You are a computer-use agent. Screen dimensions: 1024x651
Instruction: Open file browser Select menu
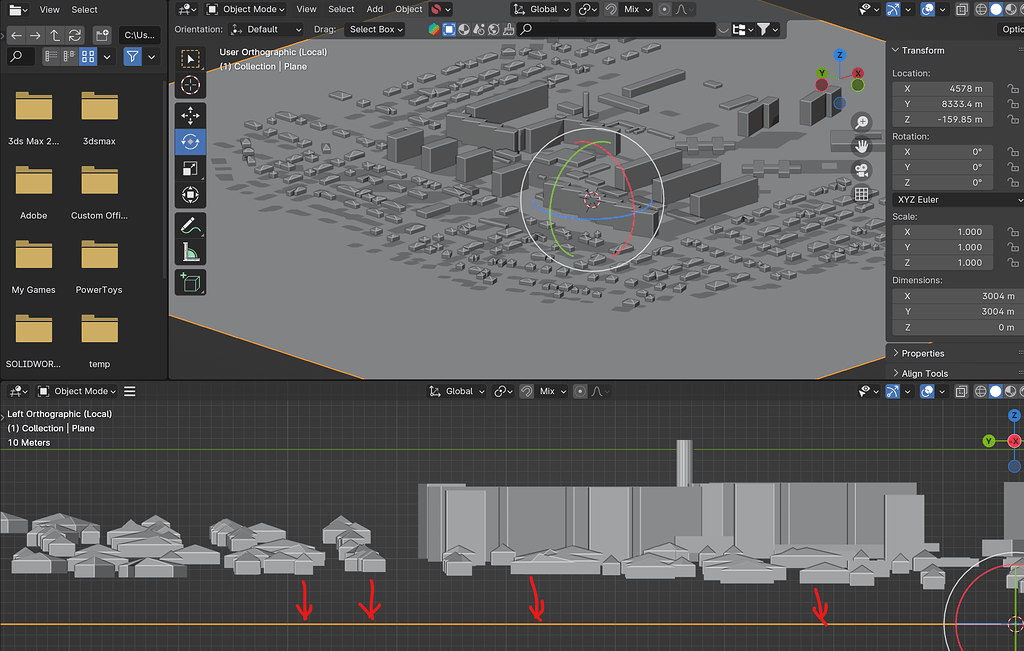pyautogui.click(x=84, y=10)
